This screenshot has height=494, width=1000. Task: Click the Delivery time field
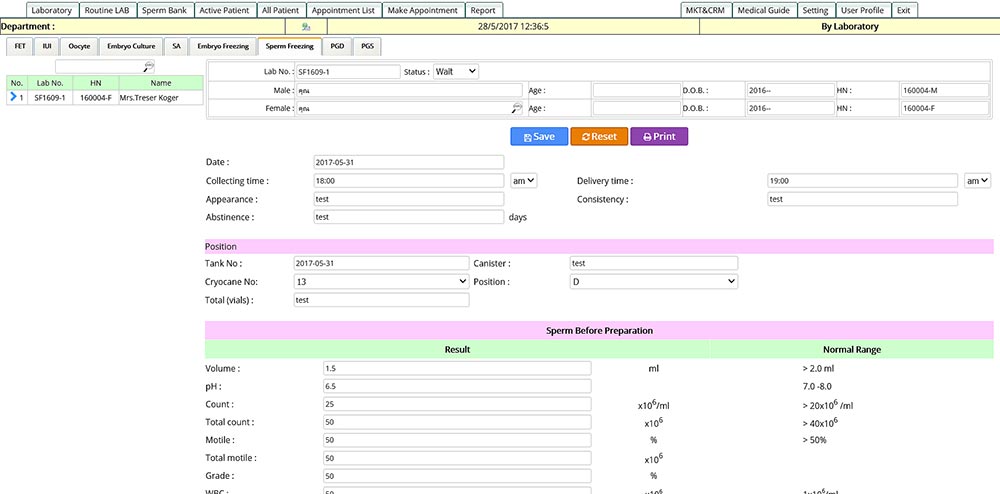pos(862,181)
